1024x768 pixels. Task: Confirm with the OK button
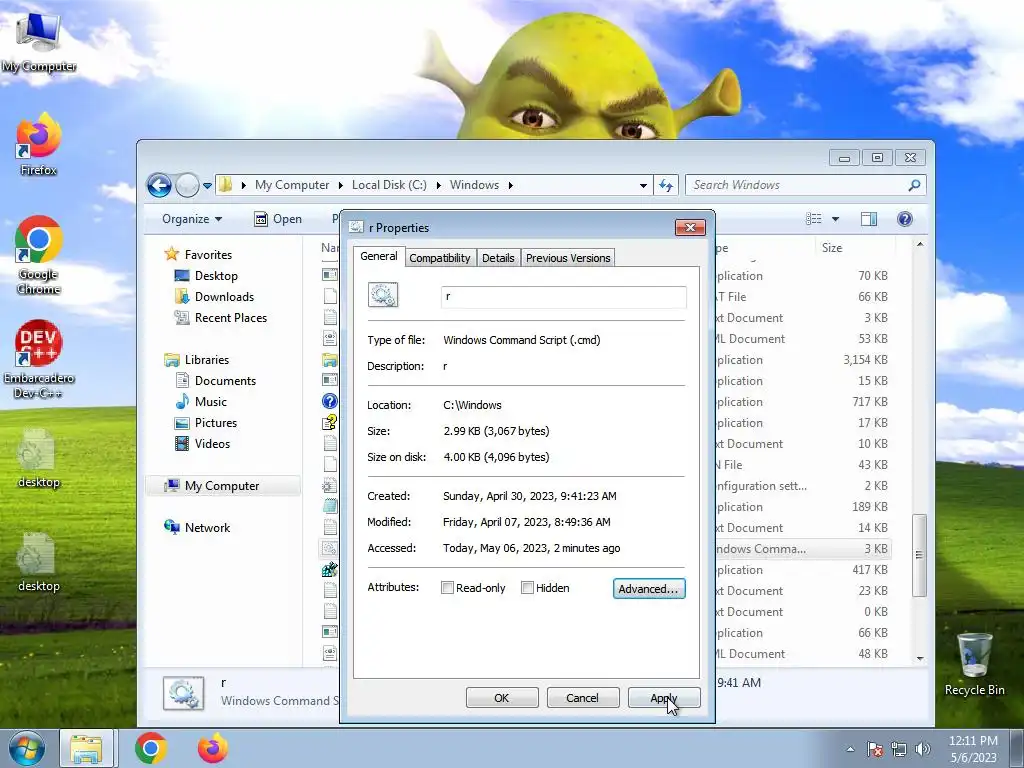pyautogui.click(x=502, y=697)
